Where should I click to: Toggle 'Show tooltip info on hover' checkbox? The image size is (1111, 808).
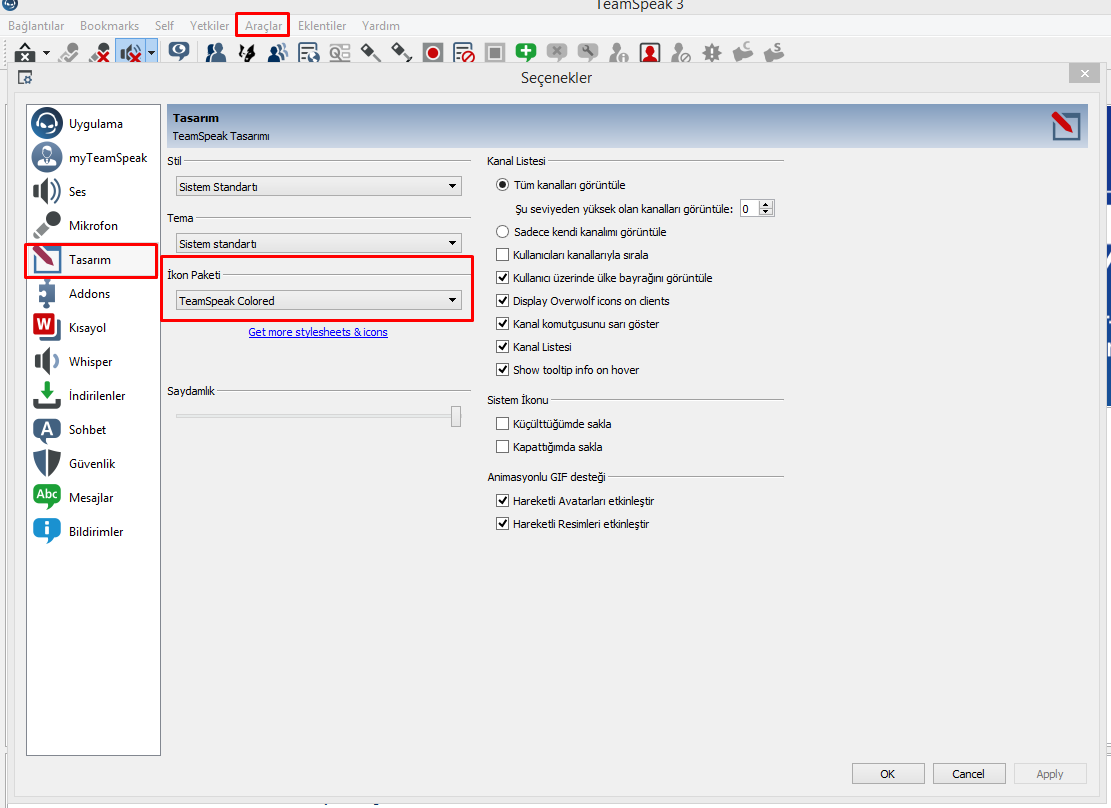[x=502, y=370]
